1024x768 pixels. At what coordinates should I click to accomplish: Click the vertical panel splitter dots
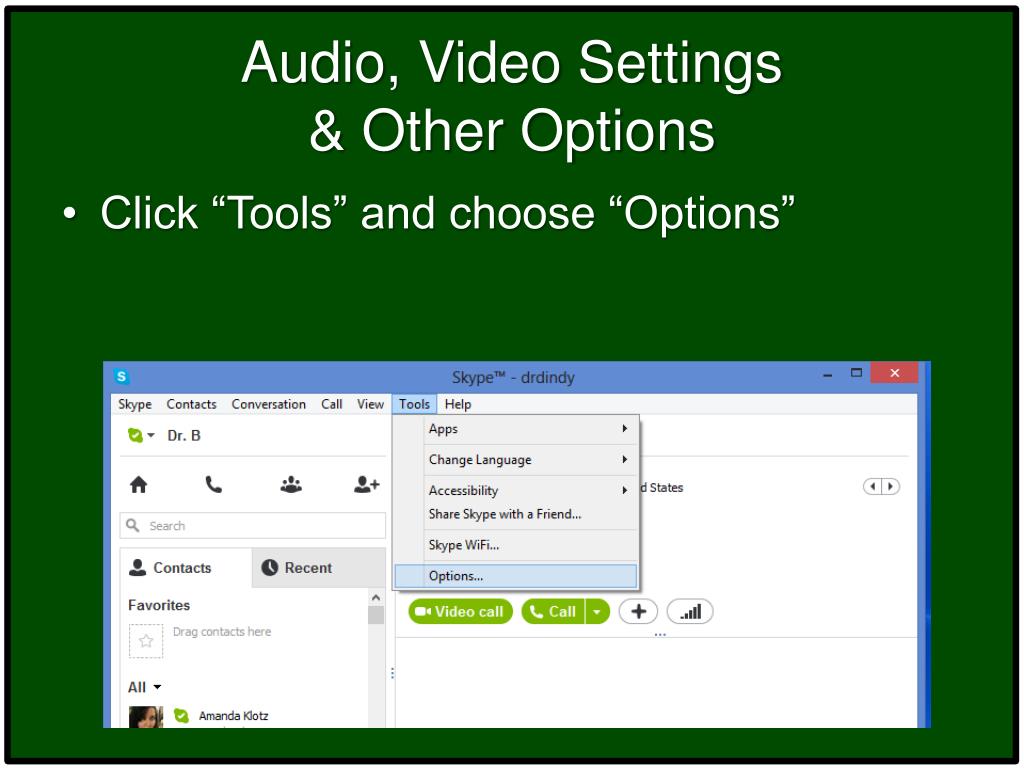click(x=392, y=673)
